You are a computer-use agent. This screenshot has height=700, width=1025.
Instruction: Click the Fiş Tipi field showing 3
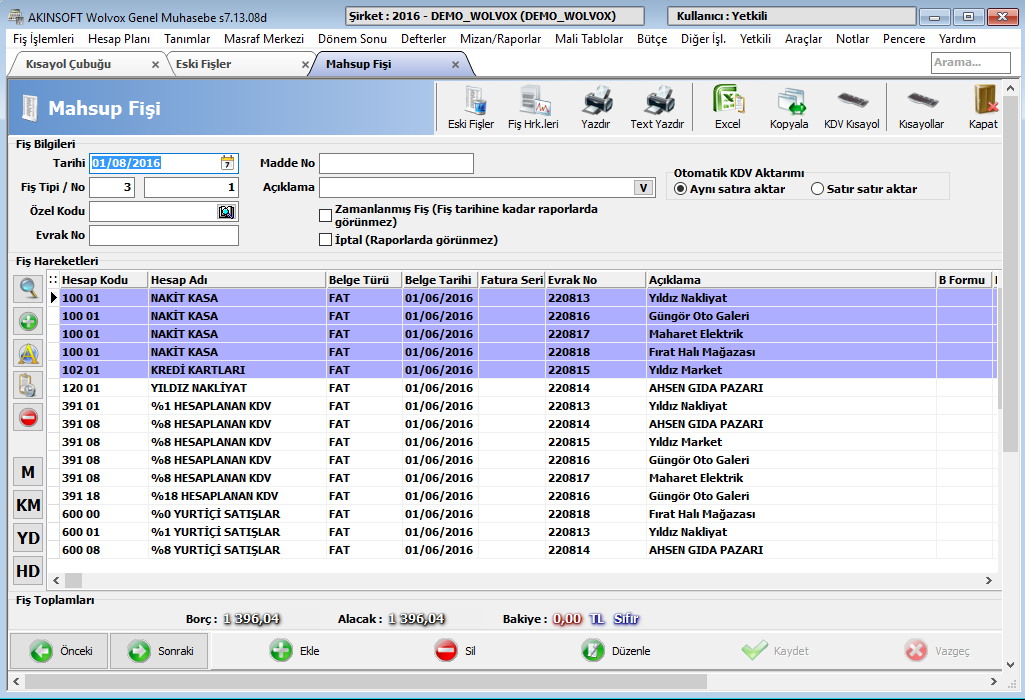point(112,188)
